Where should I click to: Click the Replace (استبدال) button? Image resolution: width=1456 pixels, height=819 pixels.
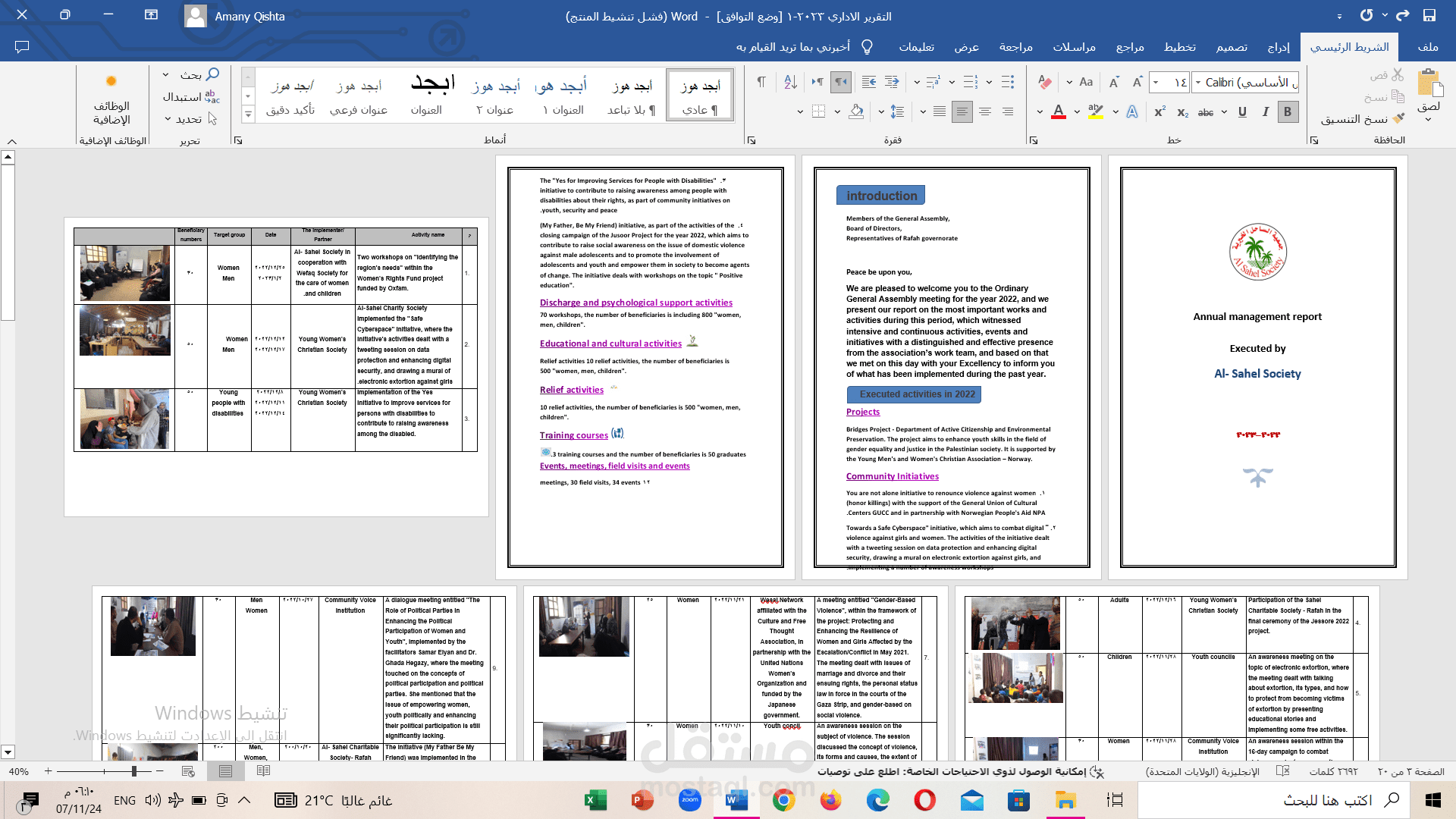point(190,97)
